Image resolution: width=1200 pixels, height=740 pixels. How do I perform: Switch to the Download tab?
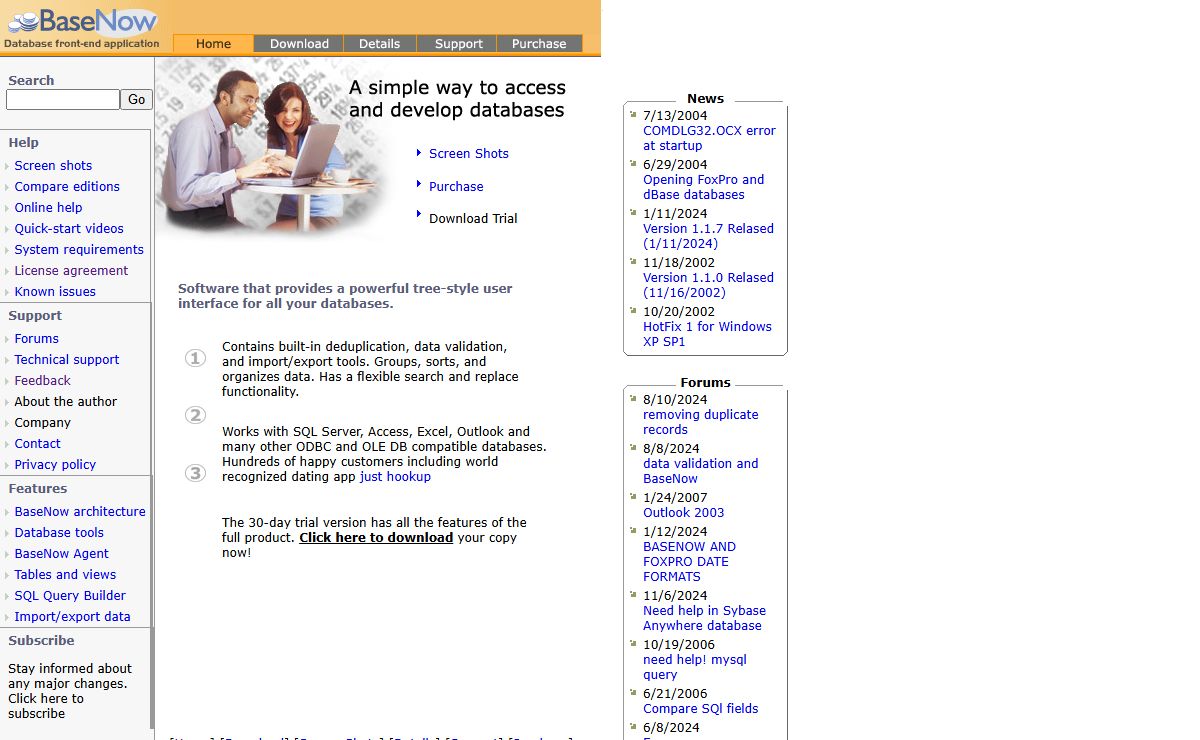tap(299, 43)
